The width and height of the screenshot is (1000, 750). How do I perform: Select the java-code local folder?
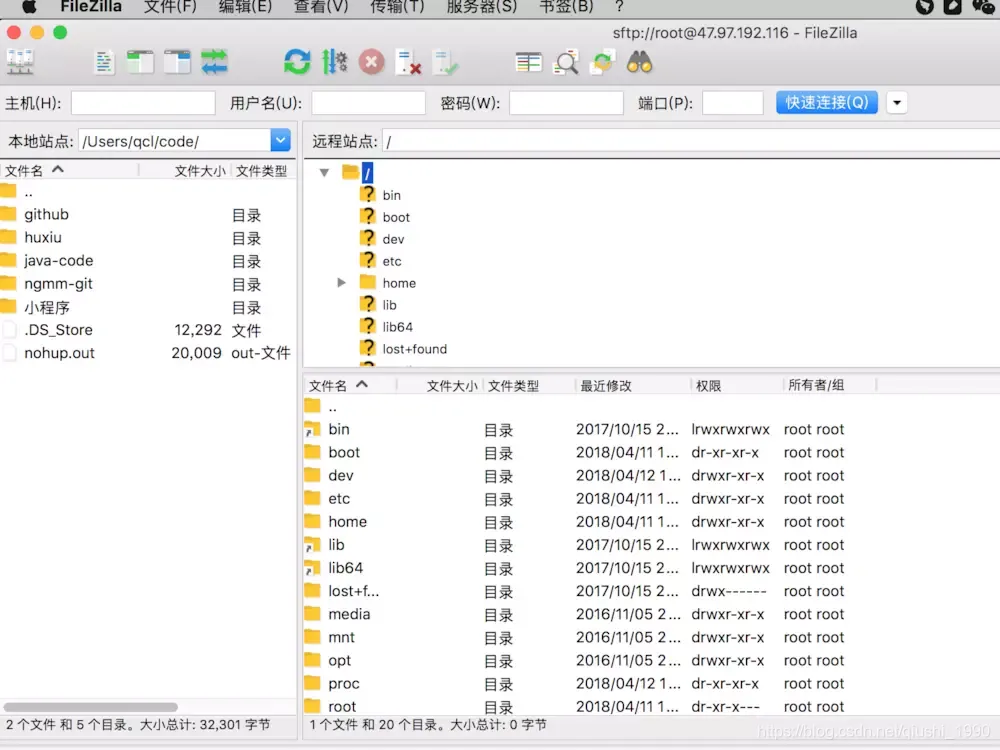point(148,260)
